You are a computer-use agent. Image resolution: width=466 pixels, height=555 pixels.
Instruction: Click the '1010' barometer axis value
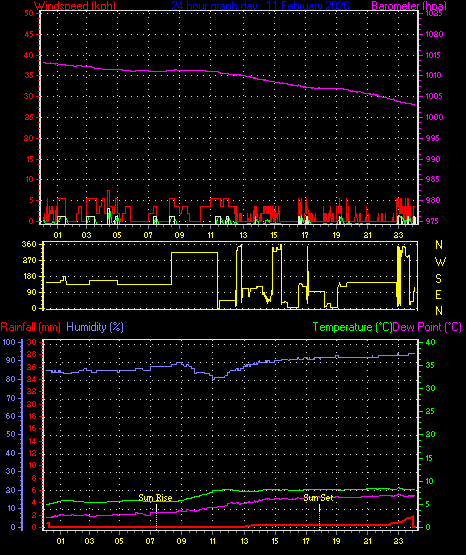click(x=433, y=75)
